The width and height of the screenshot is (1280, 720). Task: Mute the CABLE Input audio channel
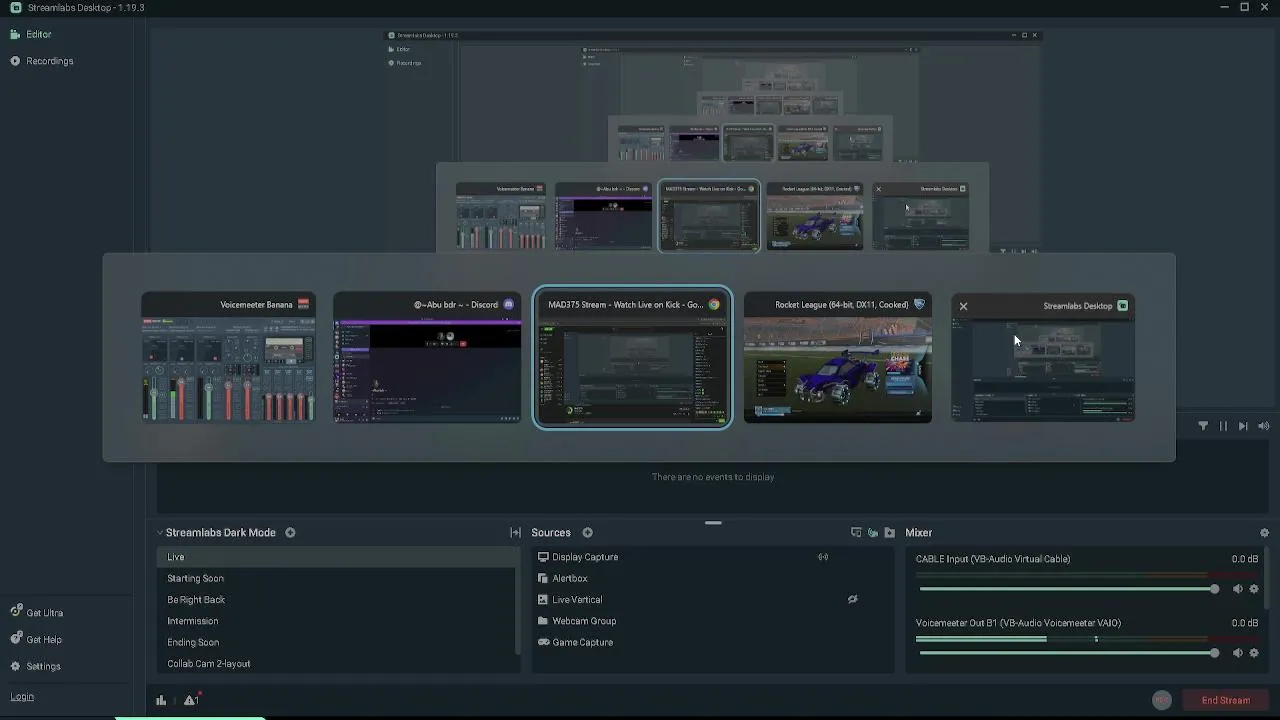click(x=1237, y=589)
